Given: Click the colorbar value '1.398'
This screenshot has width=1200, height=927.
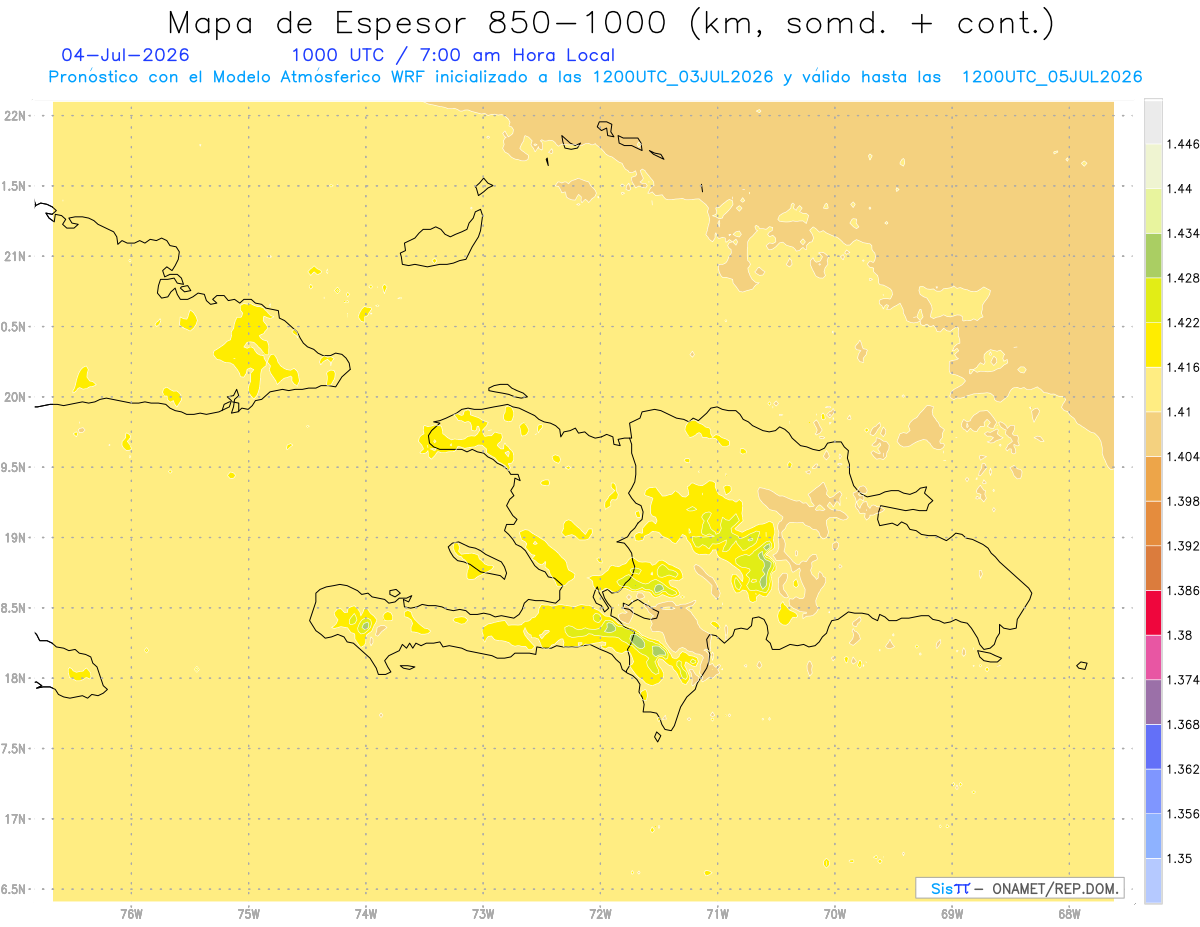Looking at the screenshot, I should tap(1183, 501).
